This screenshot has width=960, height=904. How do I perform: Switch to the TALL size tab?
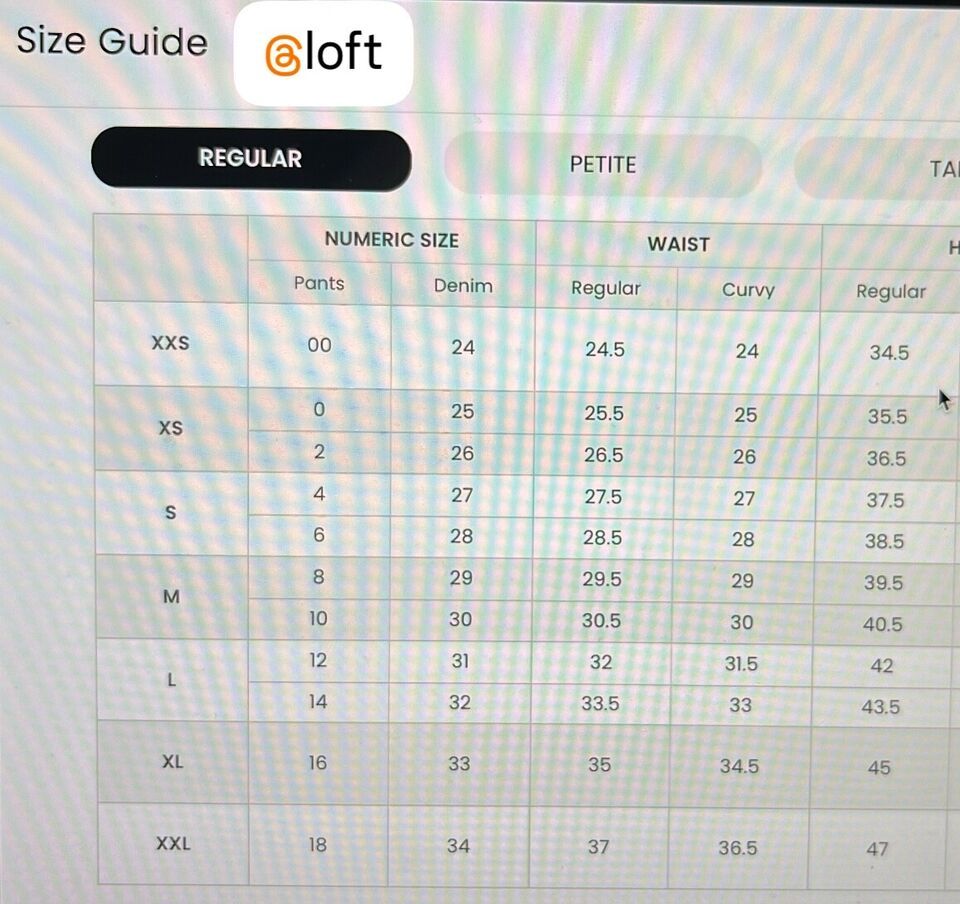coord(879,168)
